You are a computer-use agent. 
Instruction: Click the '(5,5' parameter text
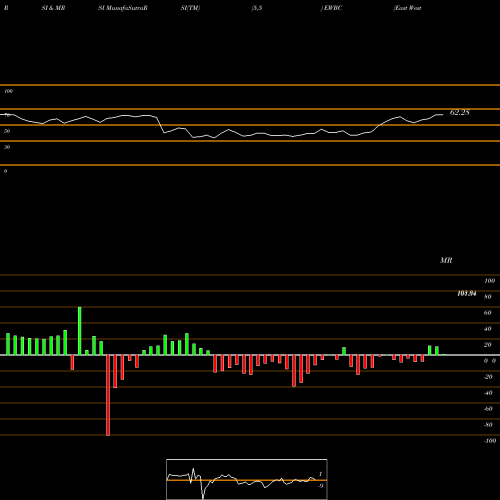(257, 8)
